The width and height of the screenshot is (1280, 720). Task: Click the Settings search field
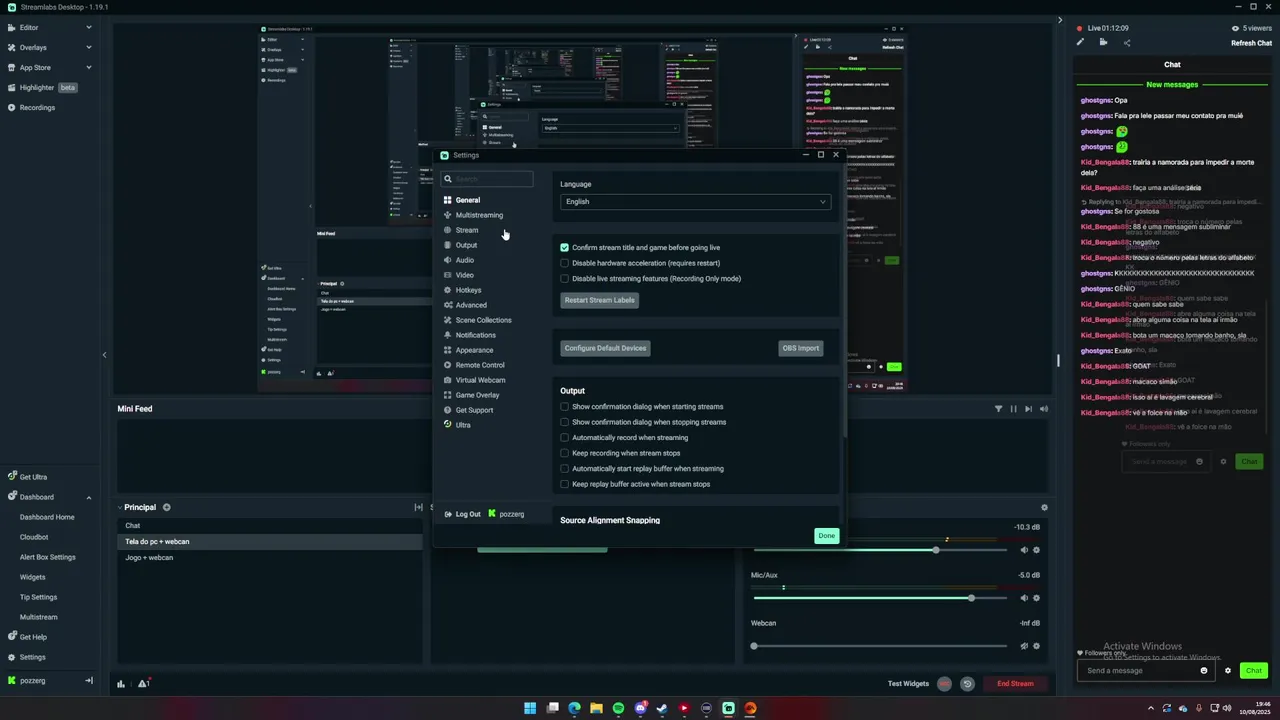tap(487, 179)
